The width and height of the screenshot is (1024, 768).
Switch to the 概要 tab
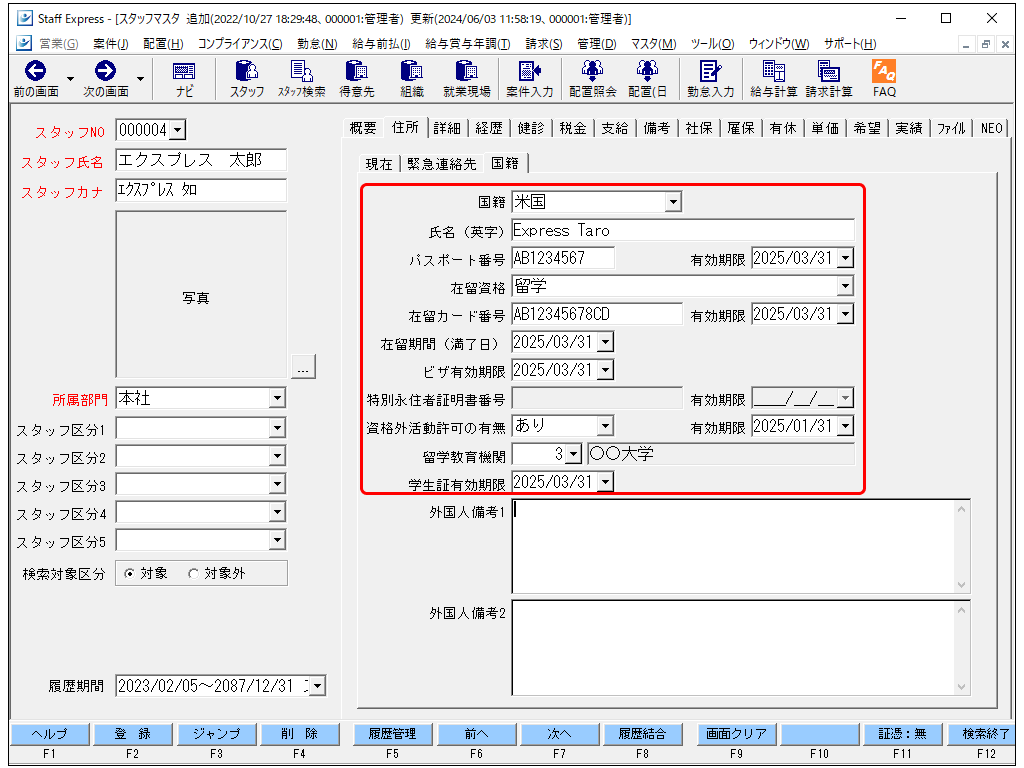click(362, 128)
